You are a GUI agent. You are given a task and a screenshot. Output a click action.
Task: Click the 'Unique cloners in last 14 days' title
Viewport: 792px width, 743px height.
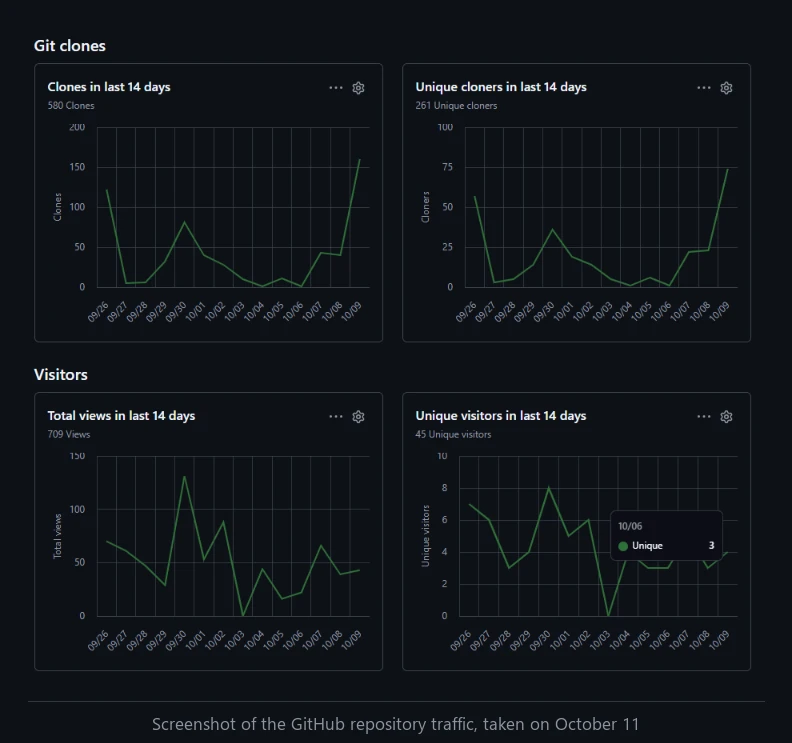[x=501, y=87]
